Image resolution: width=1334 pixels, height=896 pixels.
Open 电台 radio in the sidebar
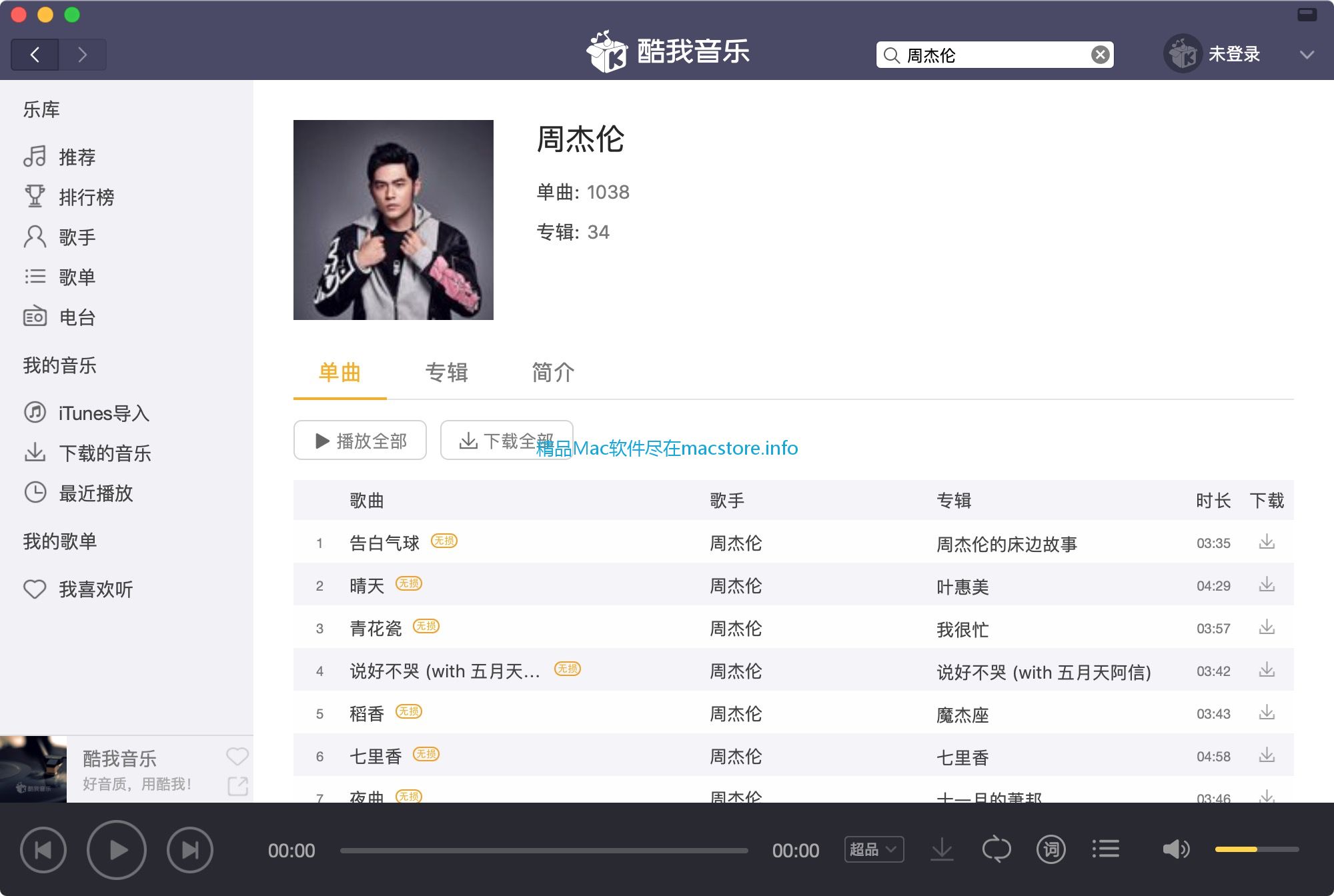coord(60,317)
